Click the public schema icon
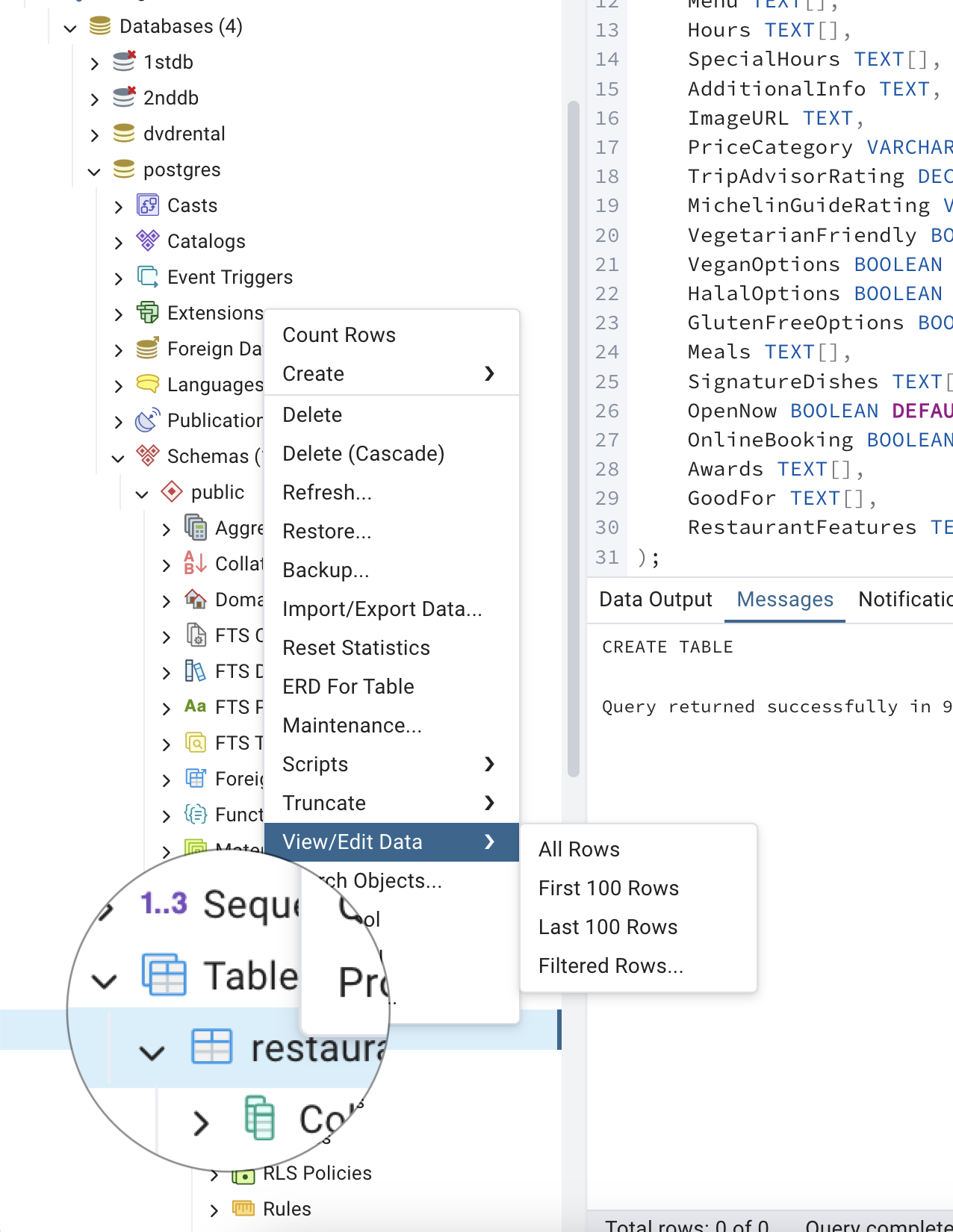Image resolution: width=953 pixels, height=1232 pixels. click(172, 492)
